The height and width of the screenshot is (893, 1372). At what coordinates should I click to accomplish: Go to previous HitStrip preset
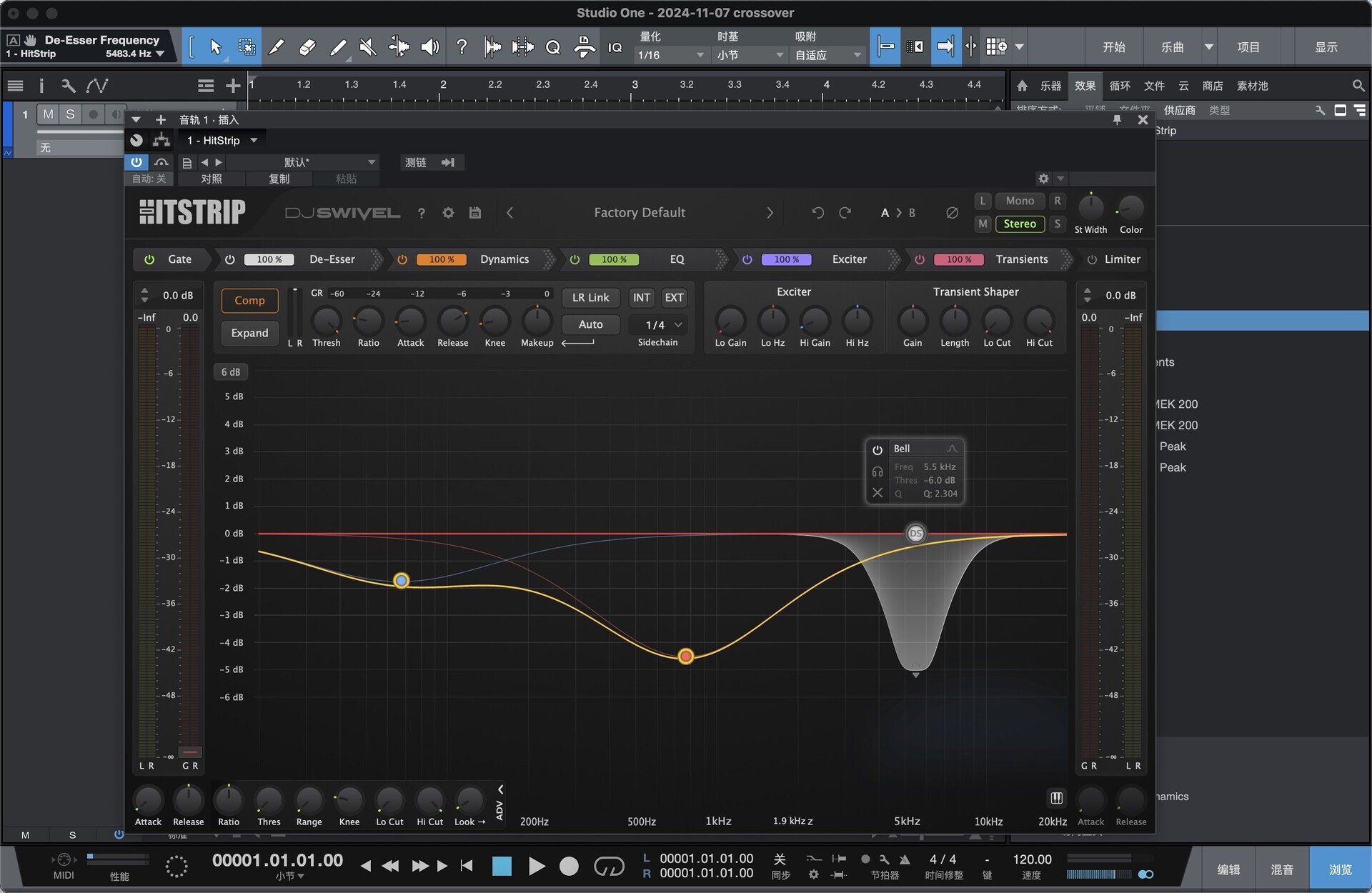(509, 213)
